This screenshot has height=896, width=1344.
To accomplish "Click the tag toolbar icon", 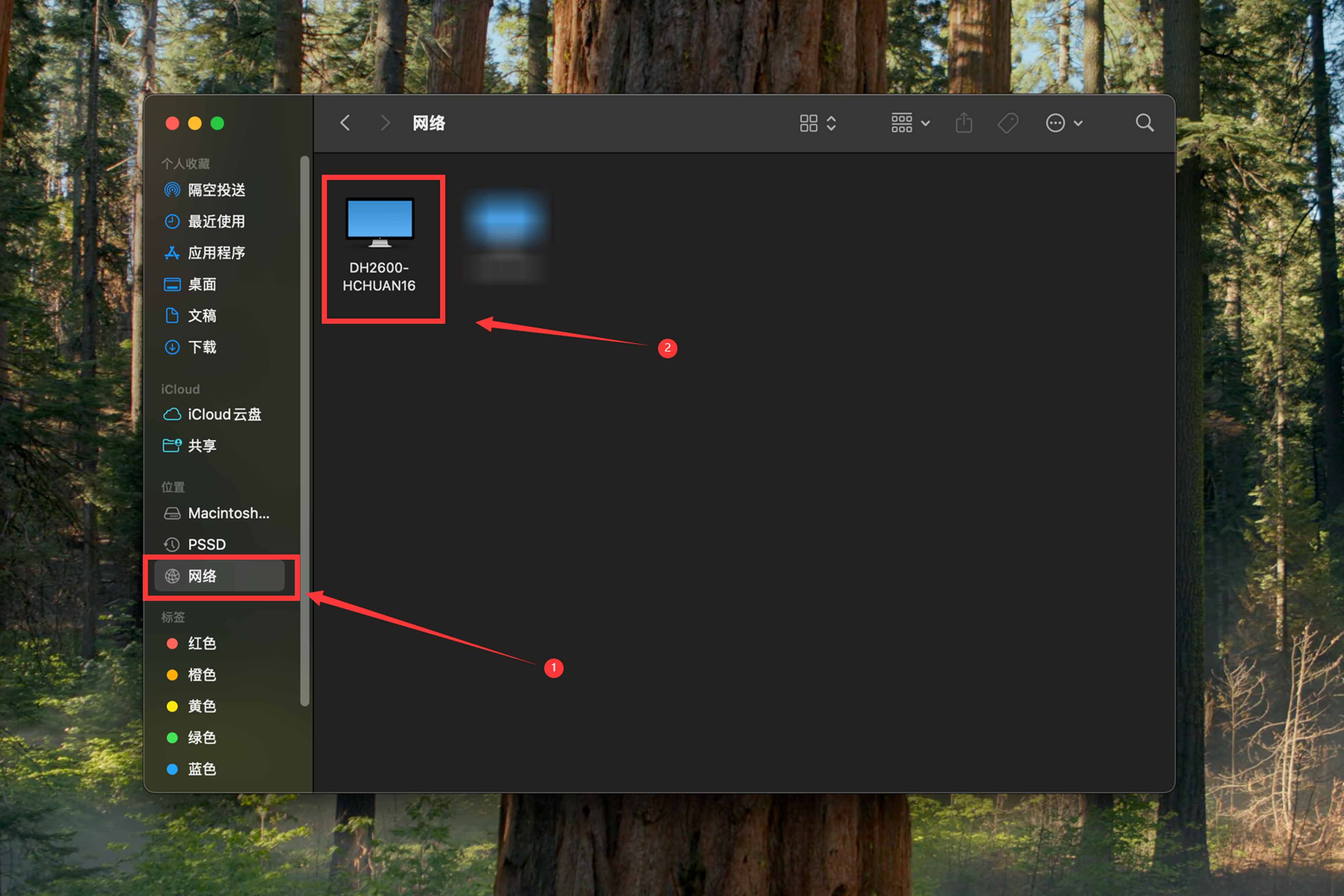I will [1008, 123].
